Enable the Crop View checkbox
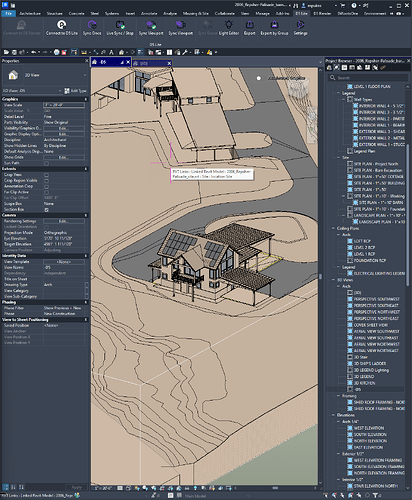The width and height of the screenshot is (412, 500). [x=46, y=175]
